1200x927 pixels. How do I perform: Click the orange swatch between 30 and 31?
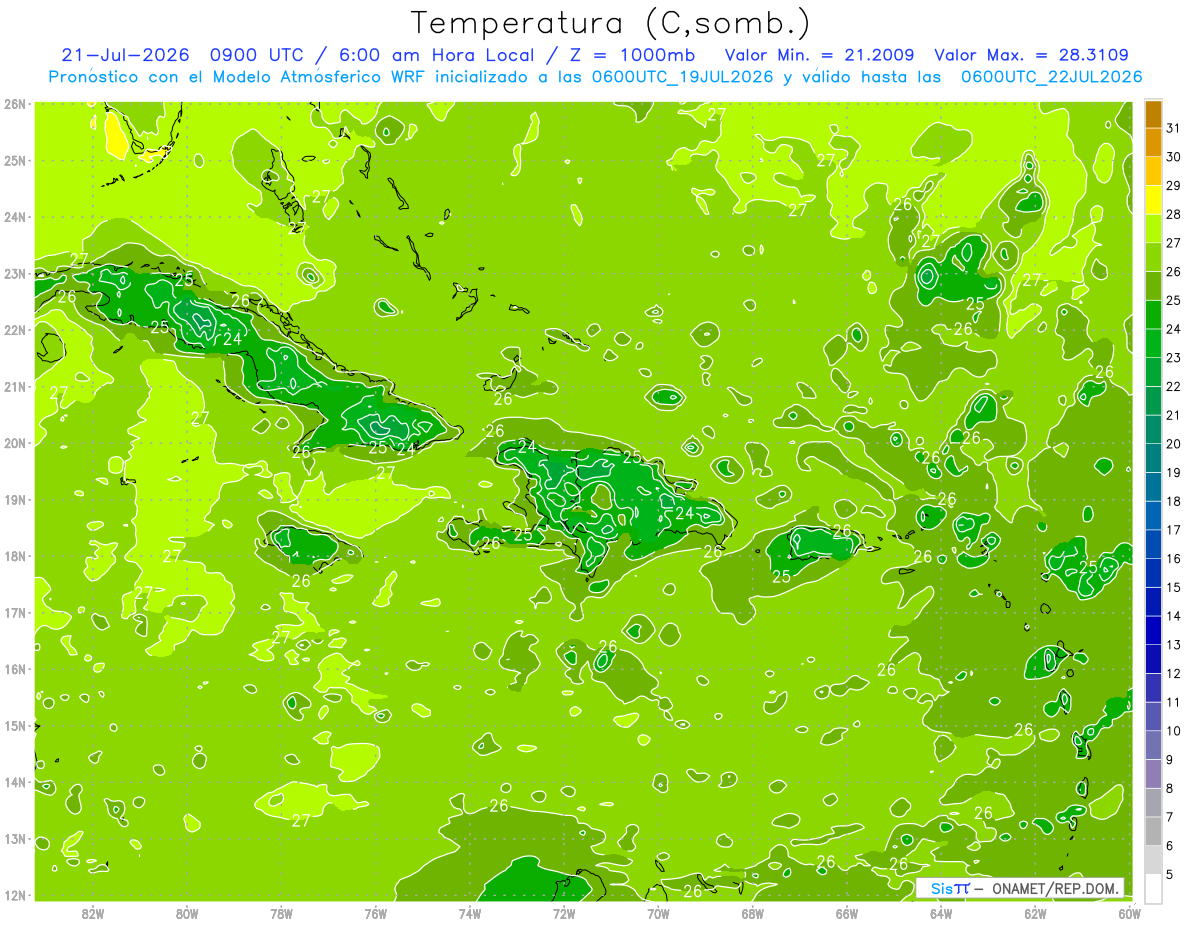click(1153, 142)
